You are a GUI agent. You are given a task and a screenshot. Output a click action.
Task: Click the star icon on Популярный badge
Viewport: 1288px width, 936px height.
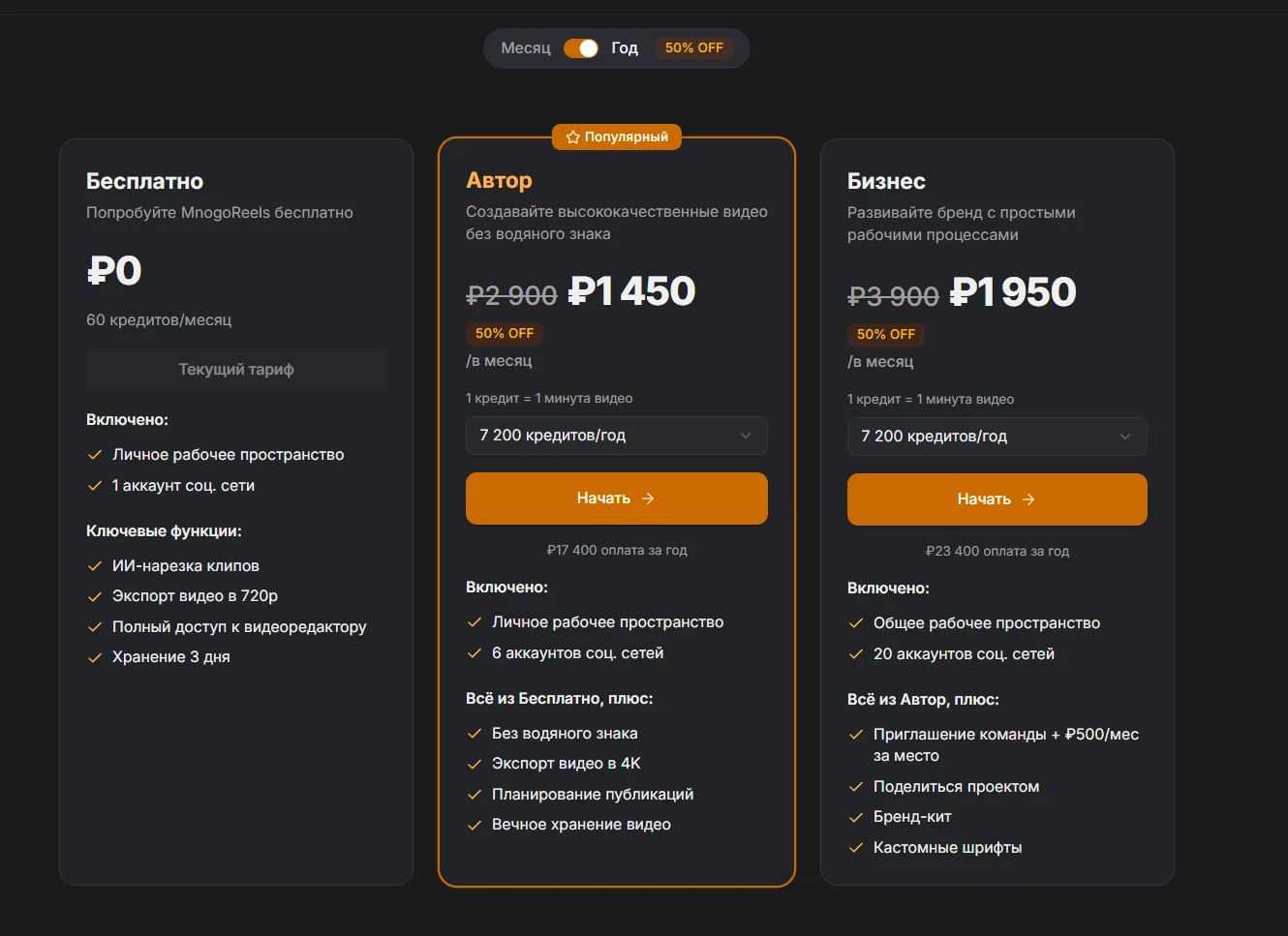(572, 137)
